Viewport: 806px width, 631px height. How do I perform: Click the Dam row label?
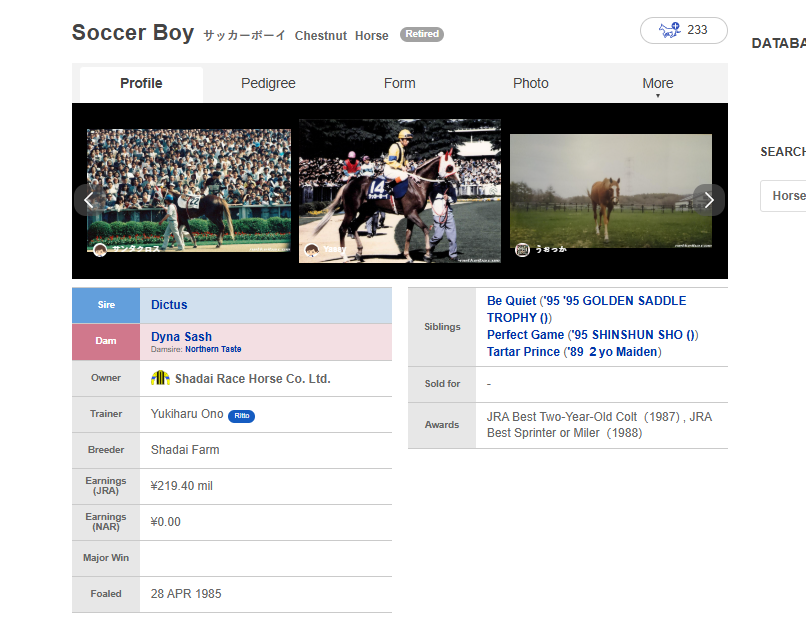[x=106, y=341]
